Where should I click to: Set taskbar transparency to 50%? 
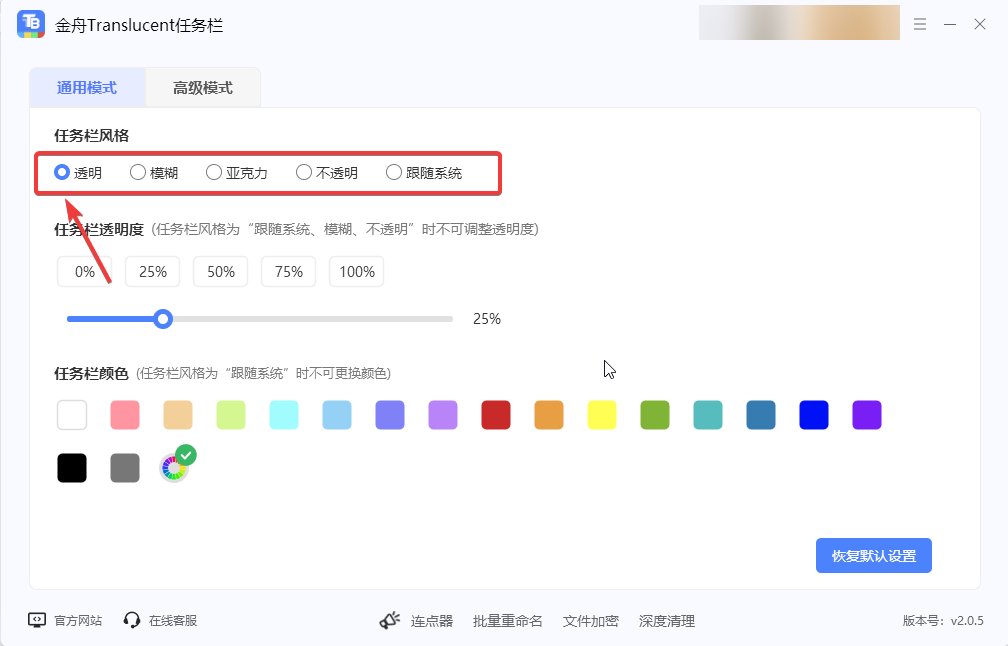(x=220, y=271)
